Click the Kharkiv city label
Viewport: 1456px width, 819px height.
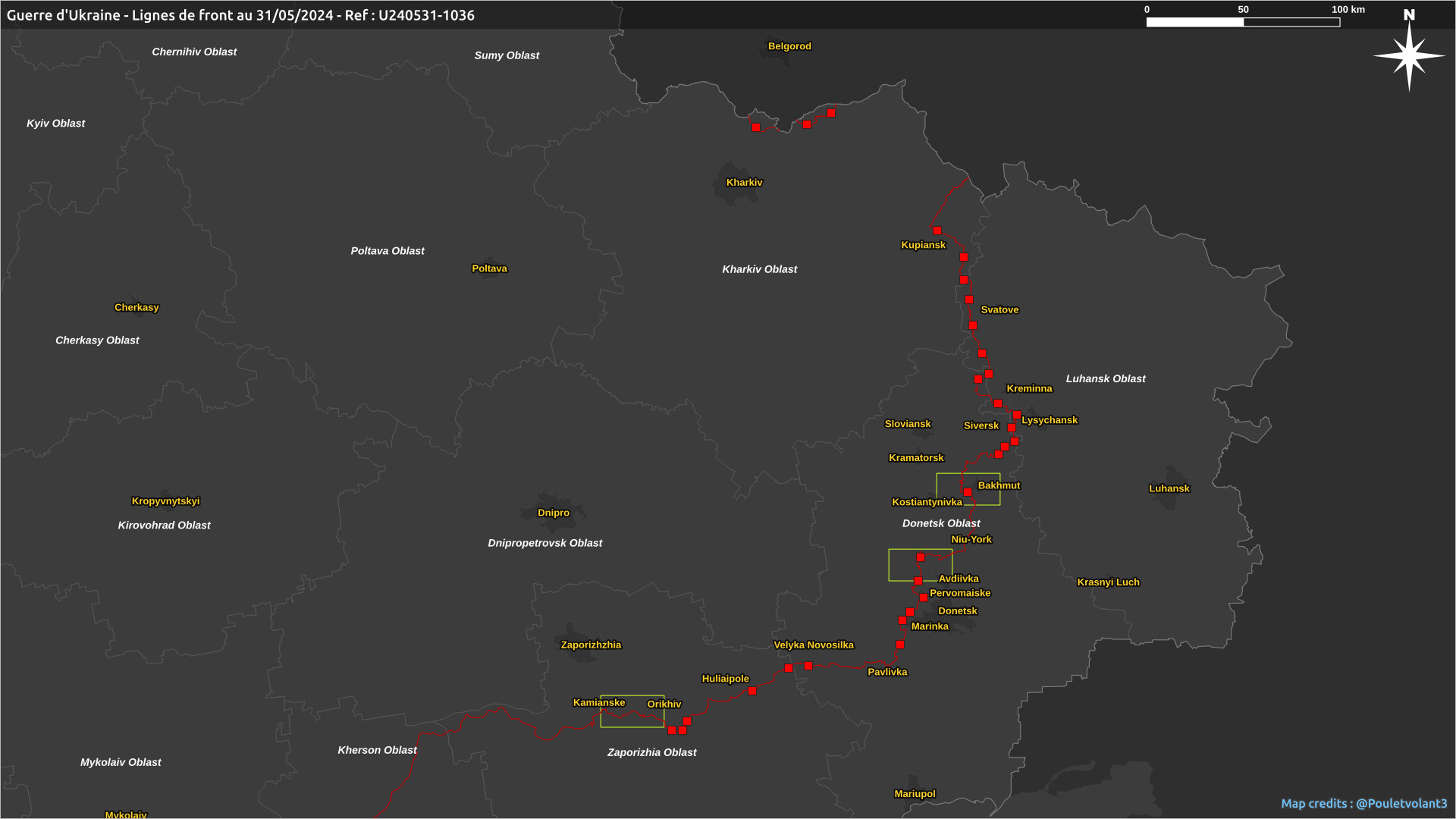click(744, 182)
